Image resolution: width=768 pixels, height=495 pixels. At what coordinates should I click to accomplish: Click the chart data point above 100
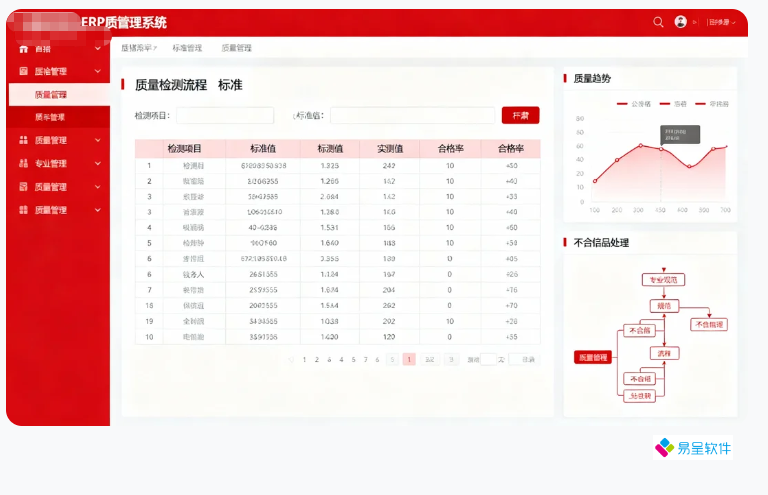tap(595, 181)
